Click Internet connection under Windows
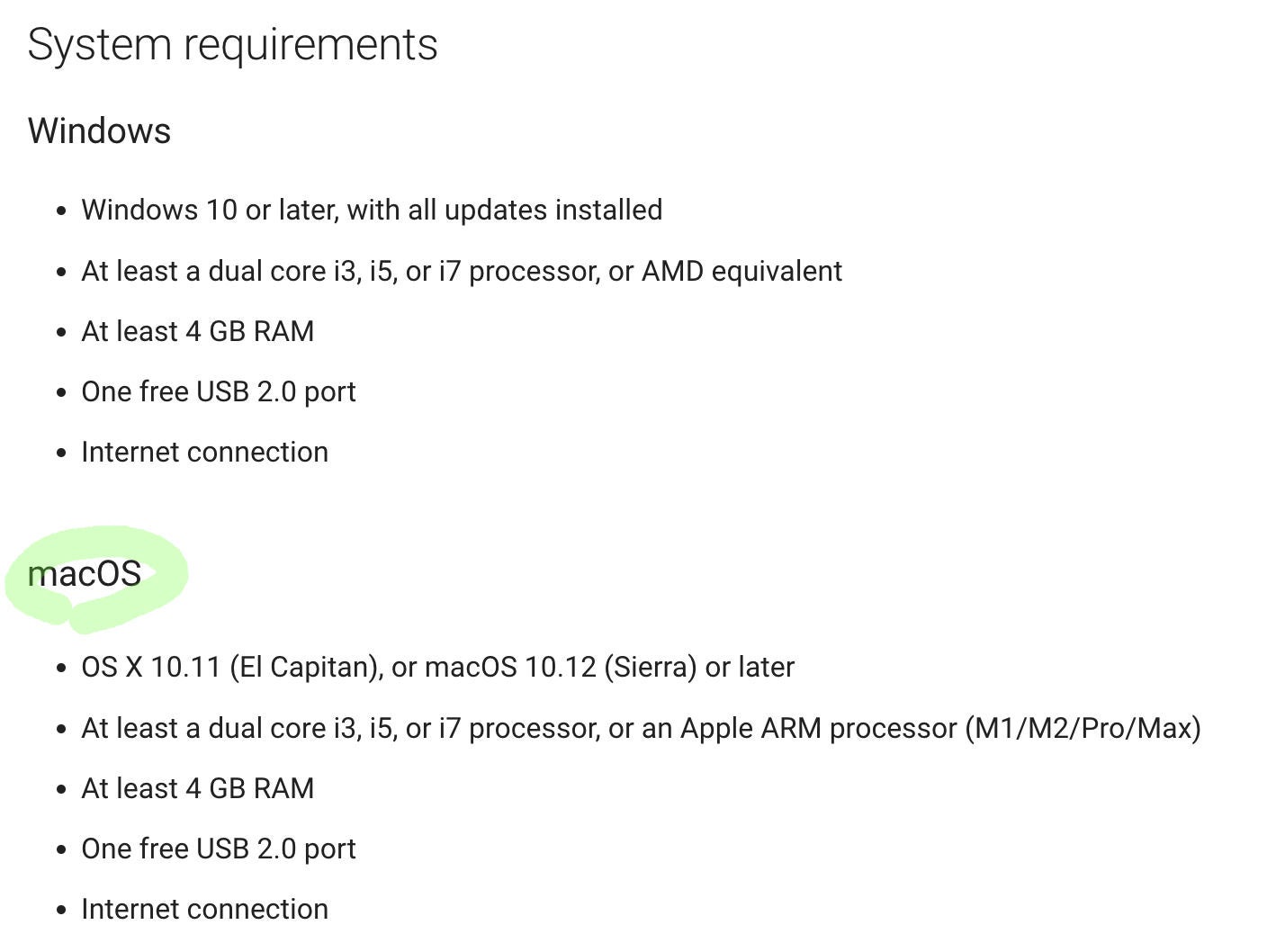 pos(204,453)
